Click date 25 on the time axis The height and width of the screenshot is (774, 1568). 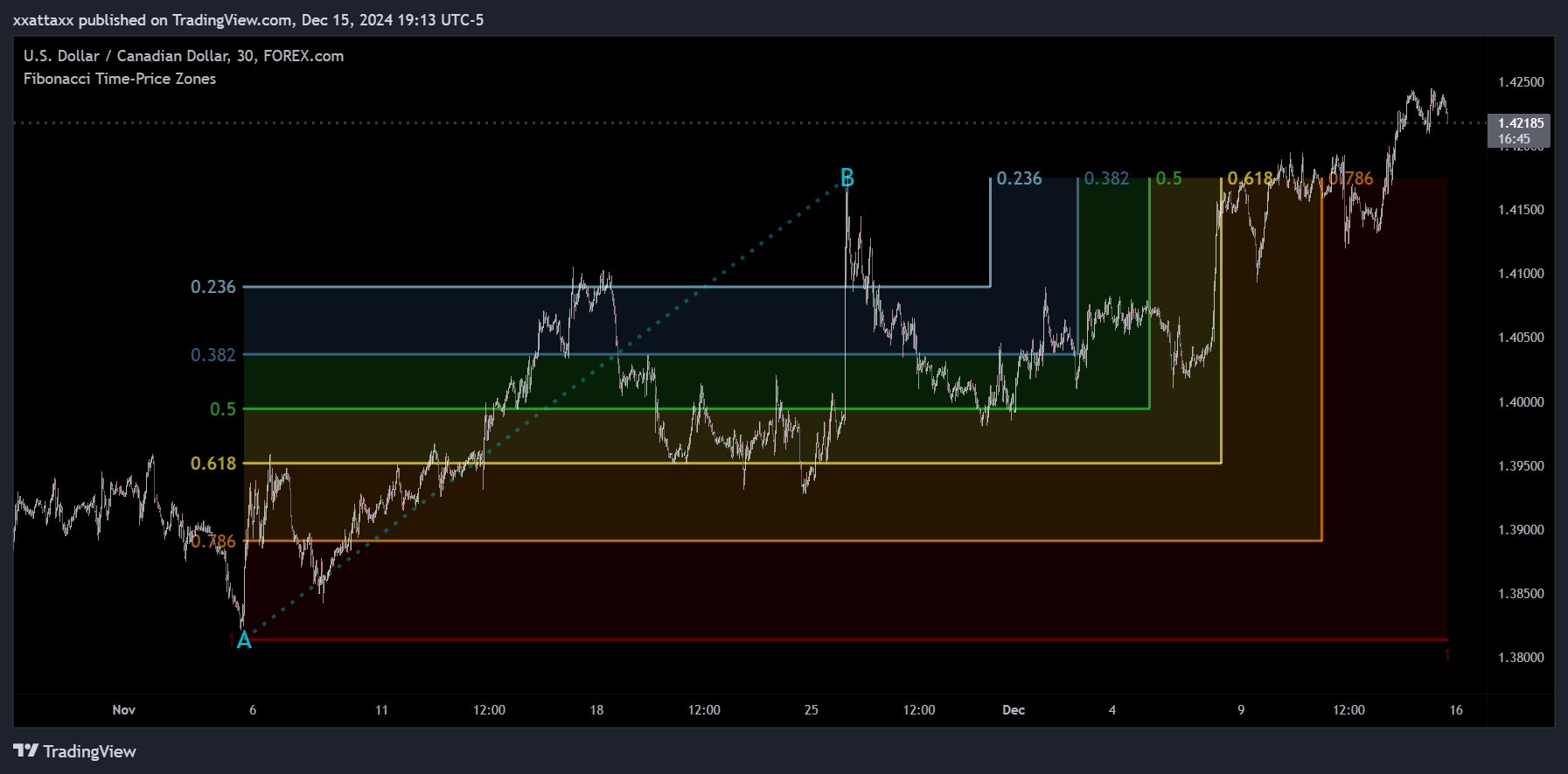[x=812, y=710]
